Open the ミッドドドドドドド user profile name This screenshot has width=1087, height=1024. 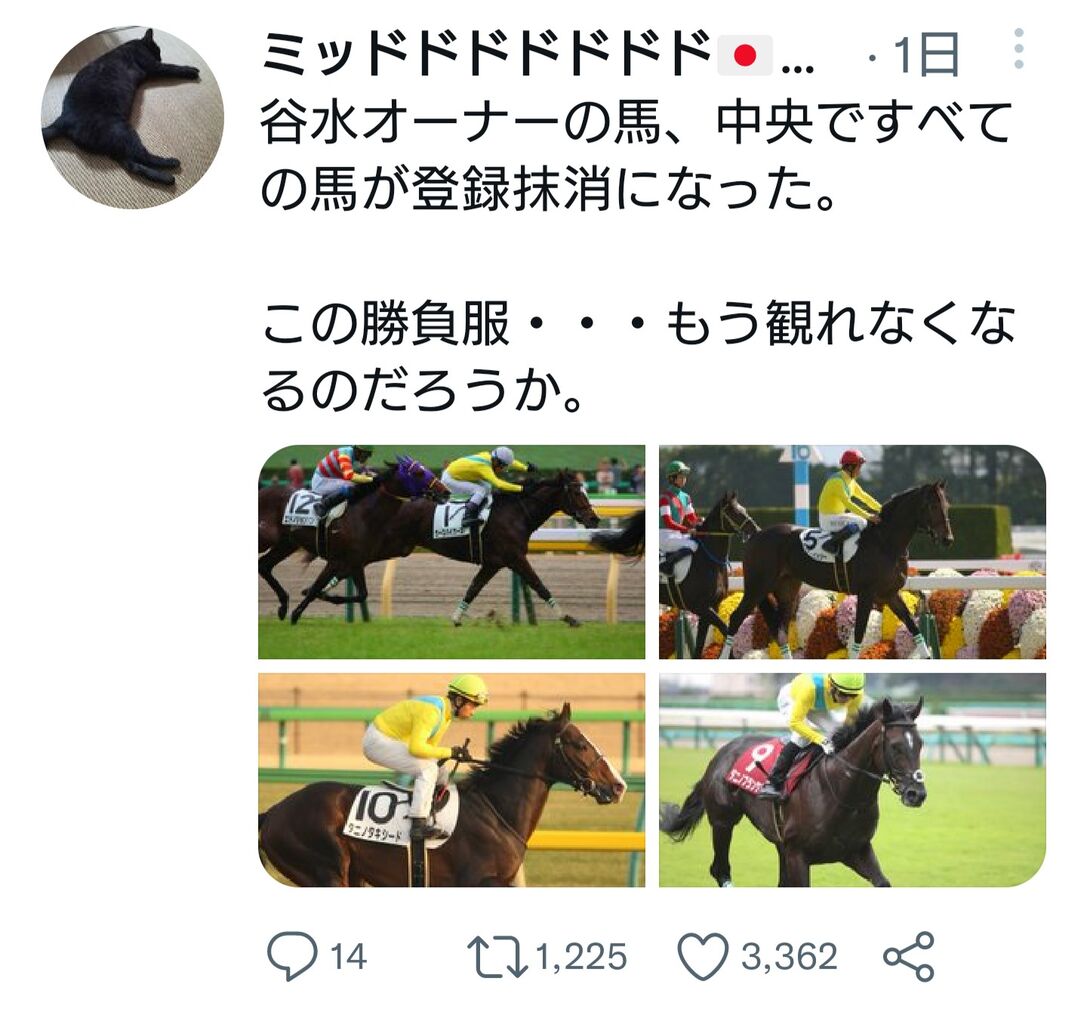487,54
